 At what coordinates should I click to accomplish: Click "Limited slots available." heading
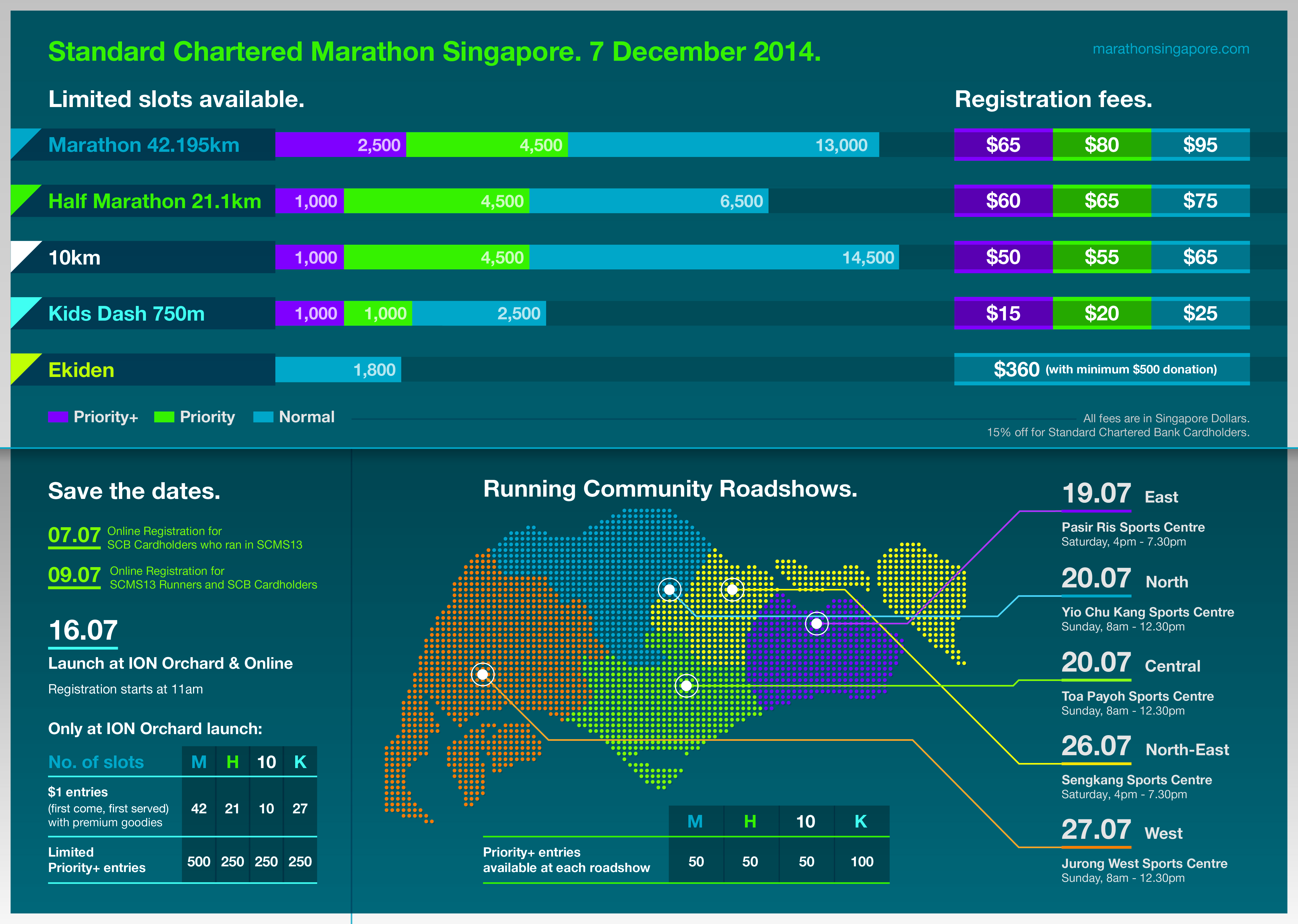(177, 100)
